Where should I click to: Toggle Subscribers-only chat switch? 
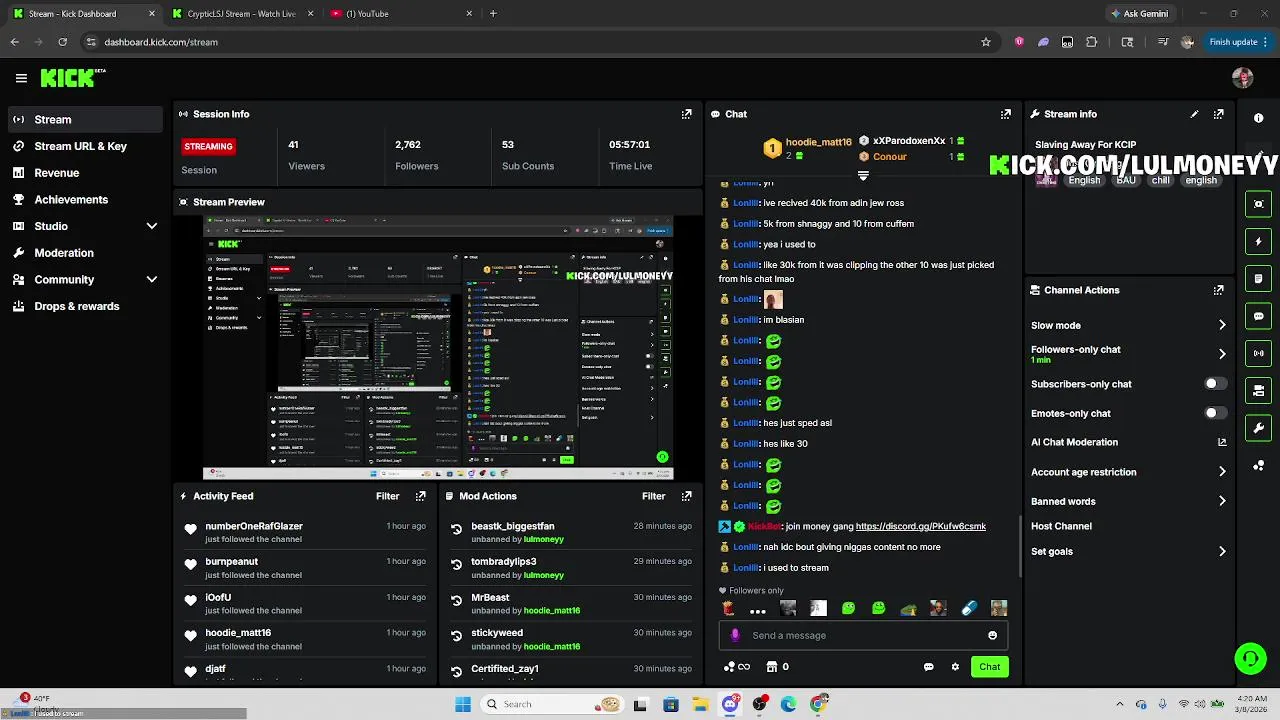pos(1215,384)
